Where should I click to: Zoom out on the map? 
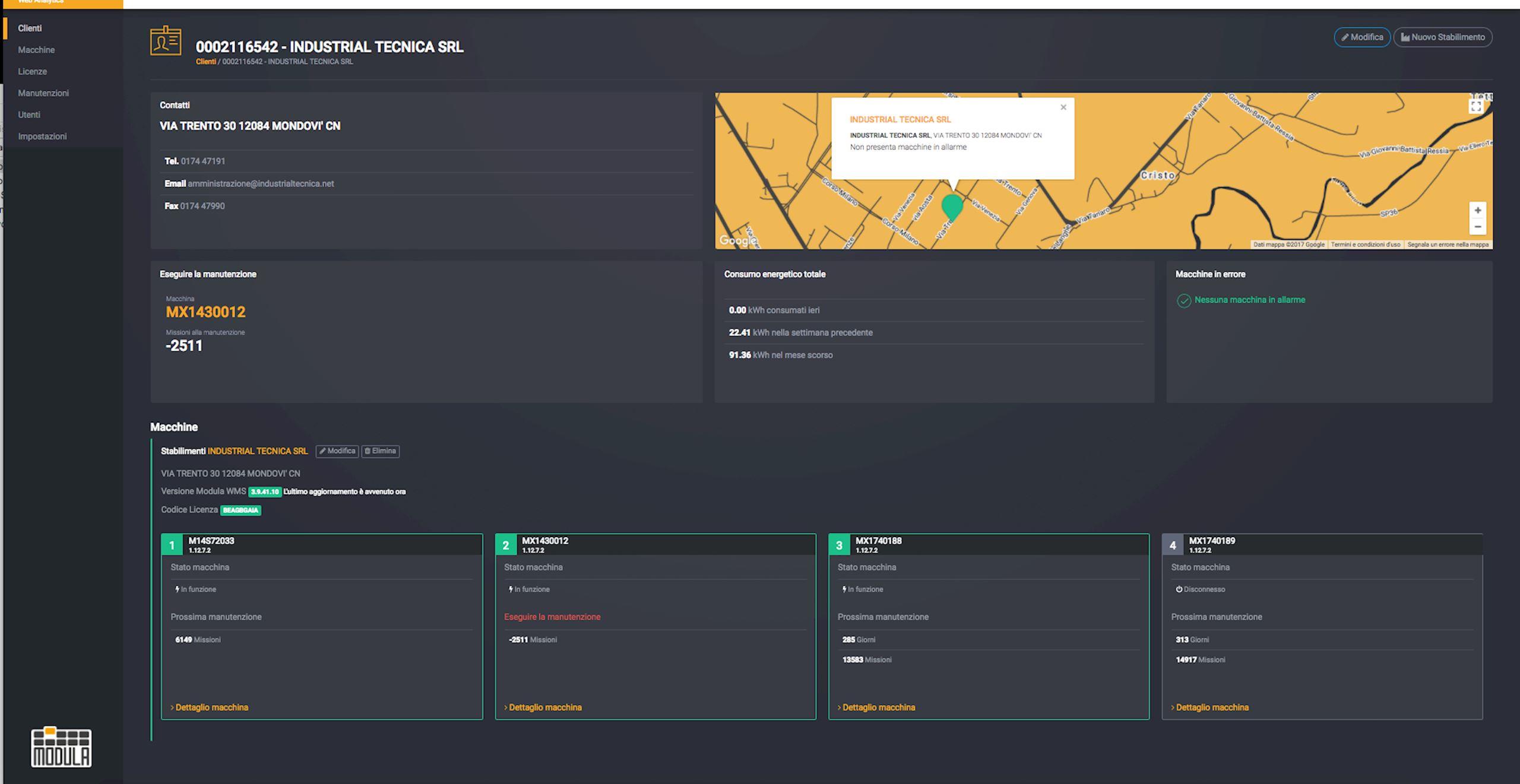point(1477,227)
